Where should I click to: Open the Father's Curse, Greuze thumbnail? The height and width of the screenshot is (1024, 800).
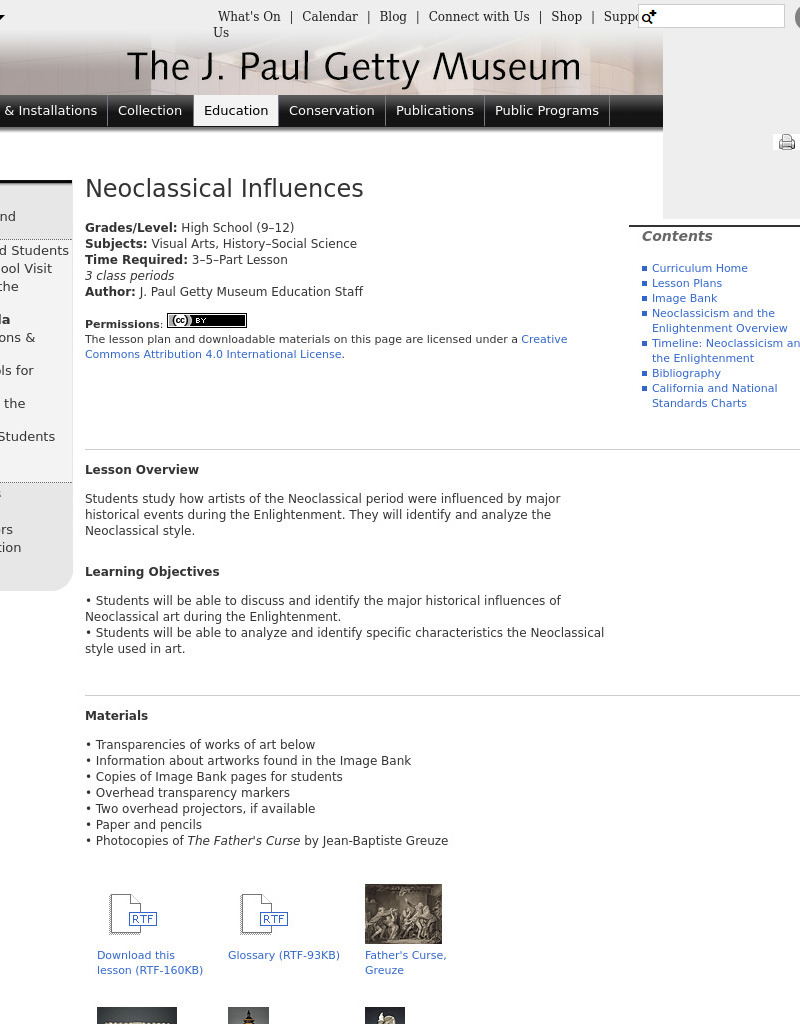coord(403,913)
